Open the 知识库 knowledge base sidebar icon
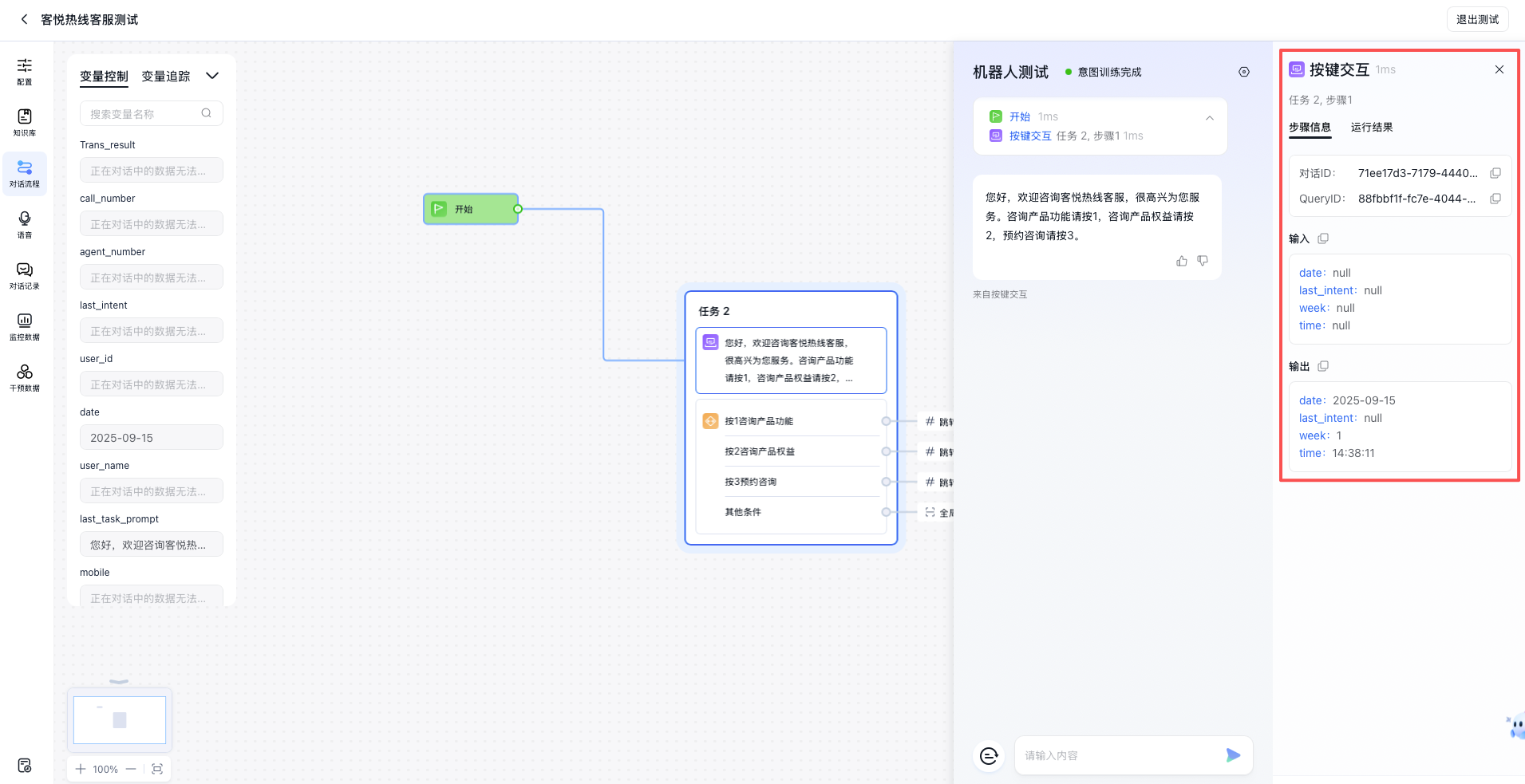The width and height of the screenshot is (1525, 784). 25,122
